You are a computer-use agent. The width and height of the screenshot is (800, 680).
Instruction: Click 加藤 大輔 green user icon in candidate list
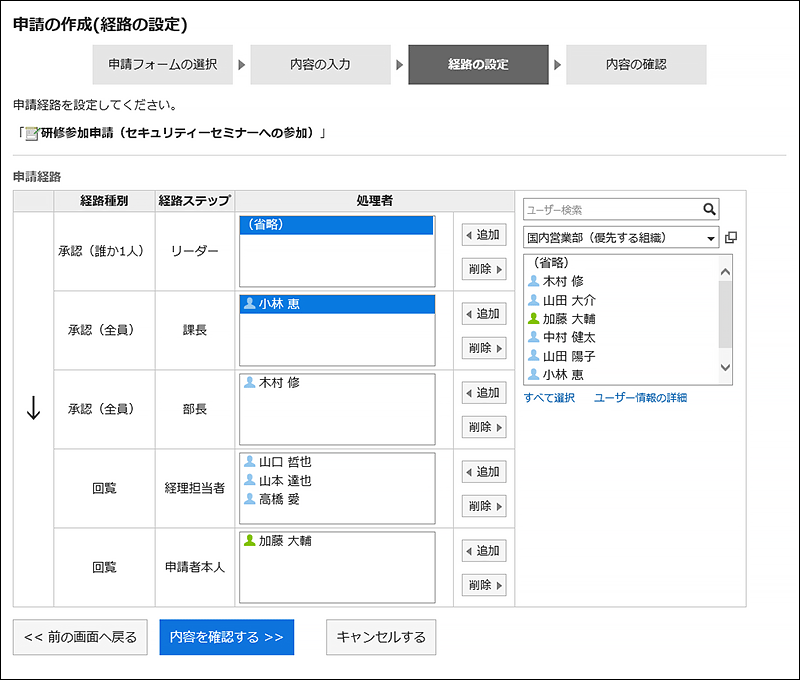pos(533,318)
